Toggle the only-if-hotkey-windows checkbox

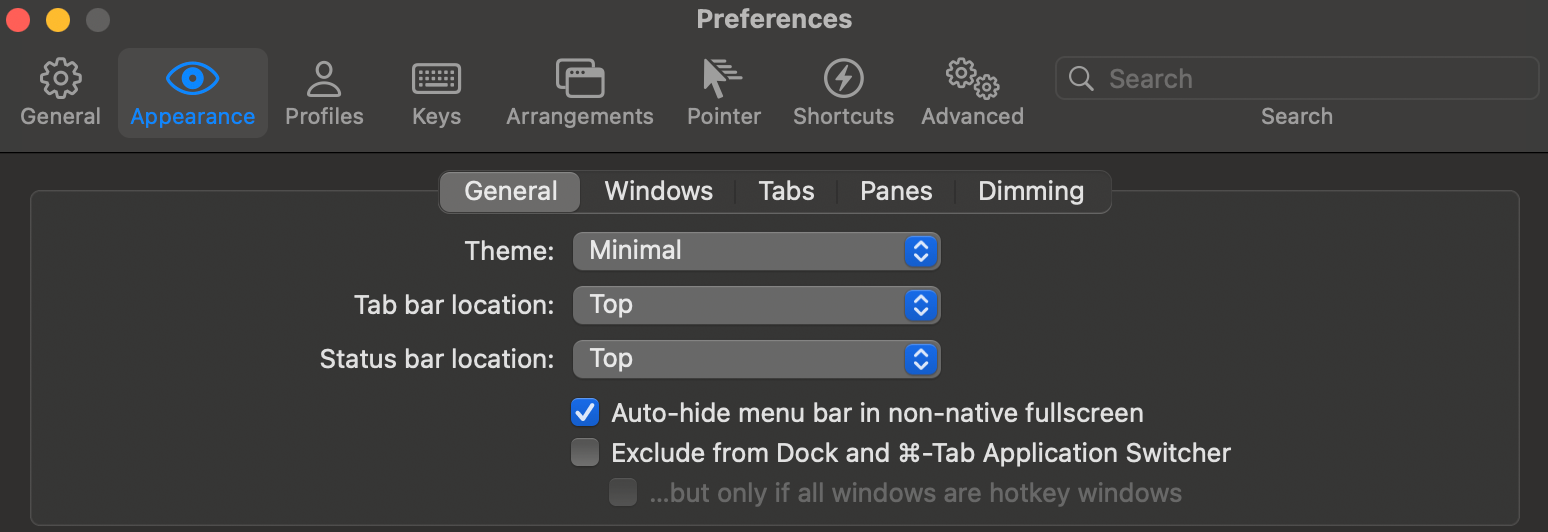tap(623, 493)
